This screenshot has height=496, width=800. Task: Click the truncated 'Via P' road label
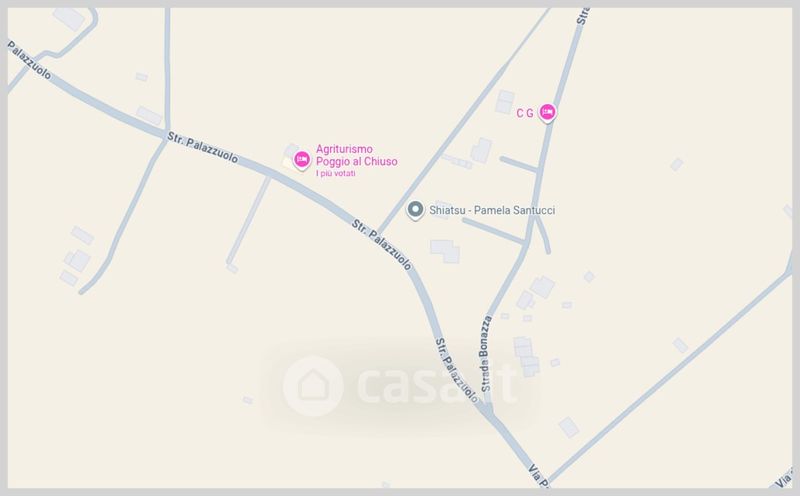pos(539,476)
